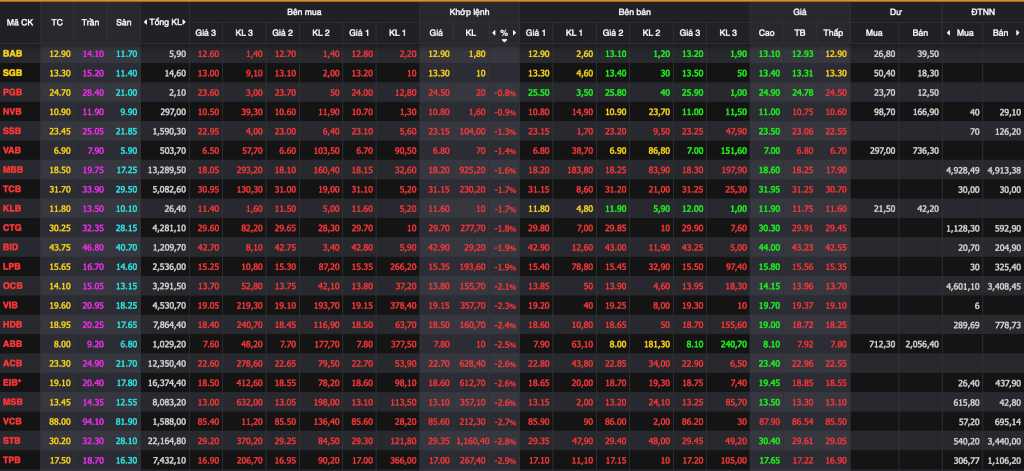Click the Dư group header

pos(896,12)
